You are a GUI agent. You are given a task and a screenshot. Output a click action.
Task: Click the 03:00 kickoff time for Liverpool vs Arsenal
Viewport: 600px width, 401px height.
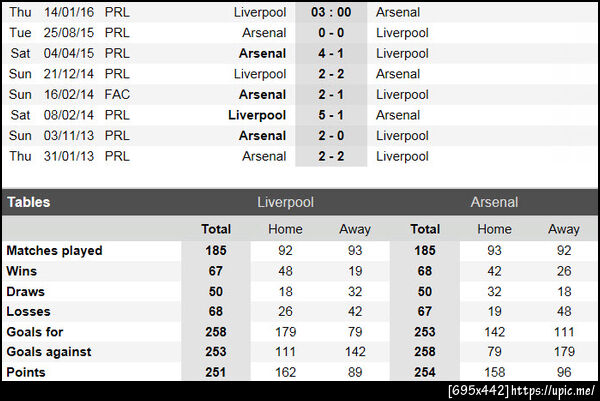click(330, 13)
